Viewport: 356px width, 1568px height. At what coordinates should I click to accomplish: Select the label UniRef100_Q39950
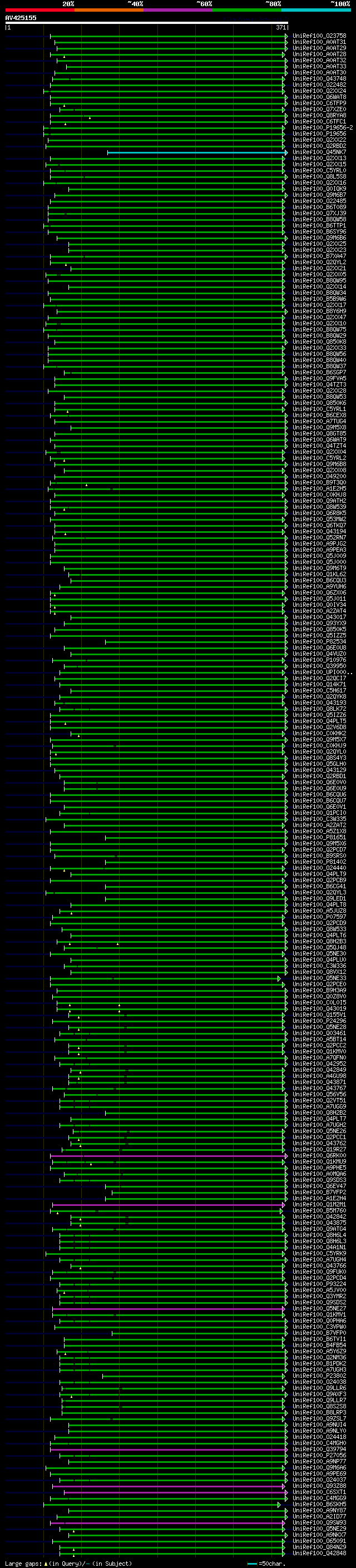(319, 666)
